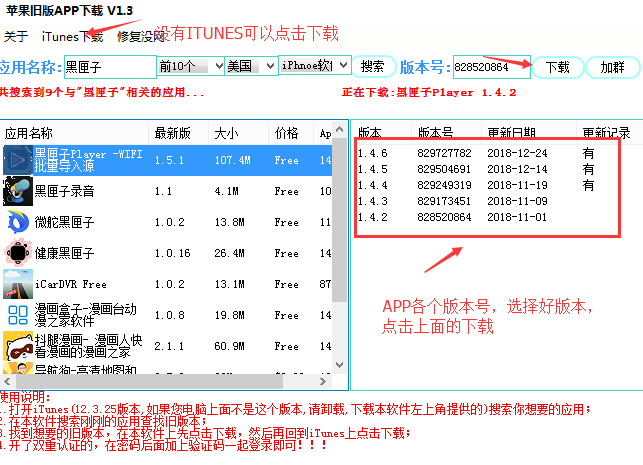643x465 pixels.
Task: Click the 抖腿漫画 raccoon icon
Action: tap(18, 346)
